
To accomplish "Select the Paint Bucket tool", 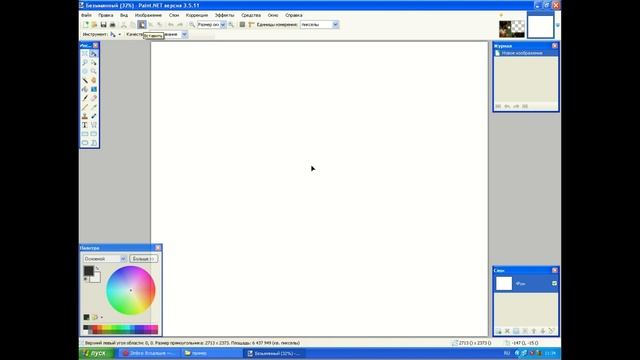I will 85,89.
